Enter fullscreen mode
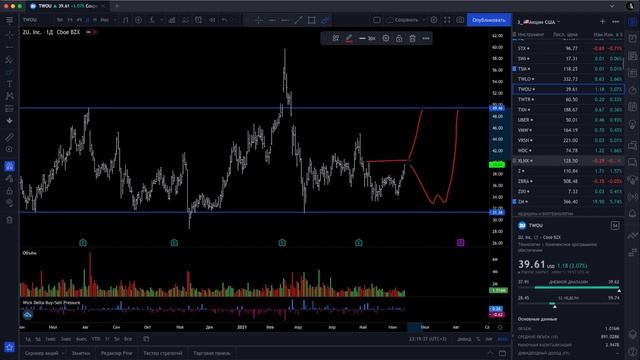Viewport: 640px width, 360px height. (x=447, y=20)
